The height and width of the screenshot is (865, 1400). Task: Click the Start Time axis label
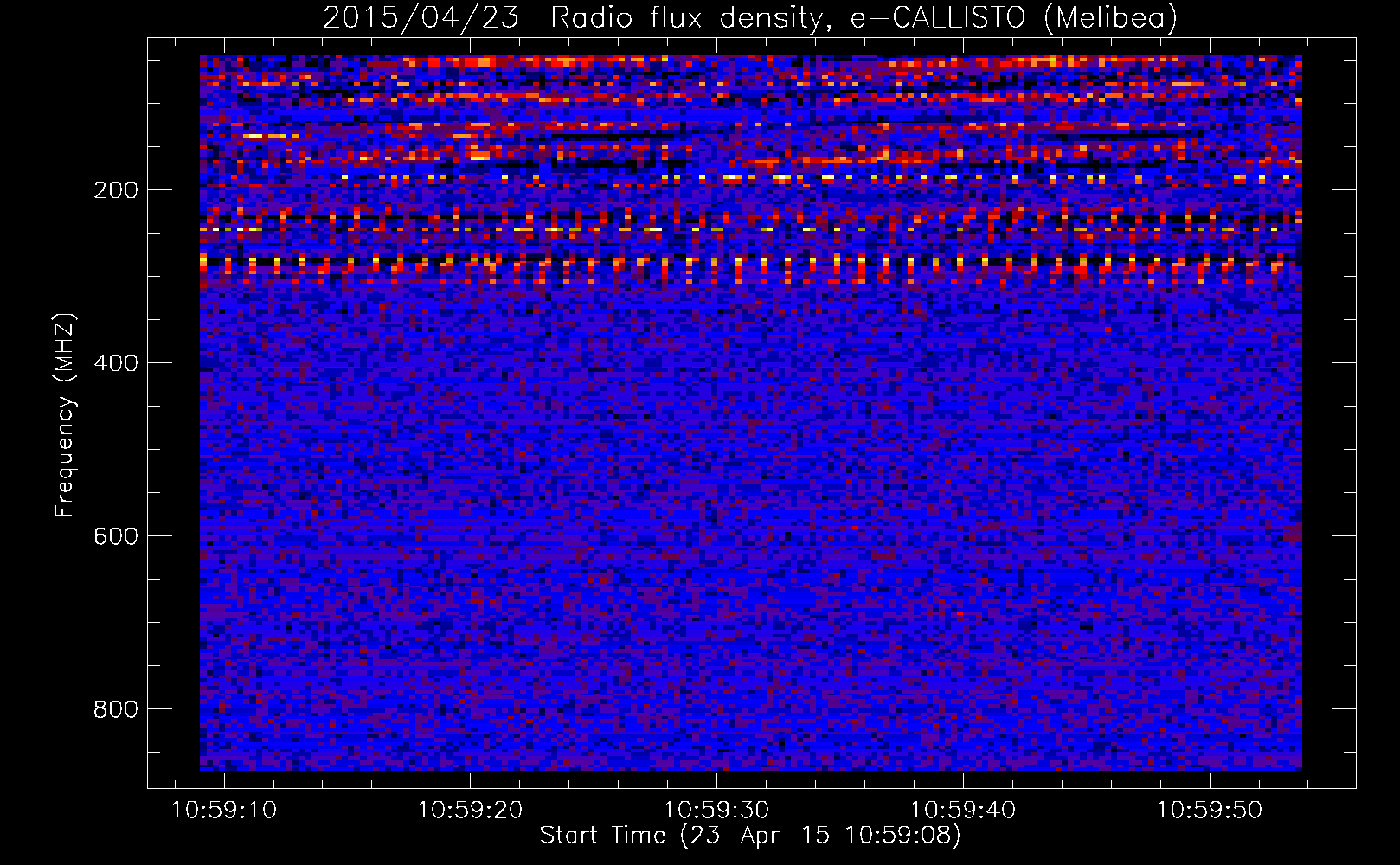750,836
